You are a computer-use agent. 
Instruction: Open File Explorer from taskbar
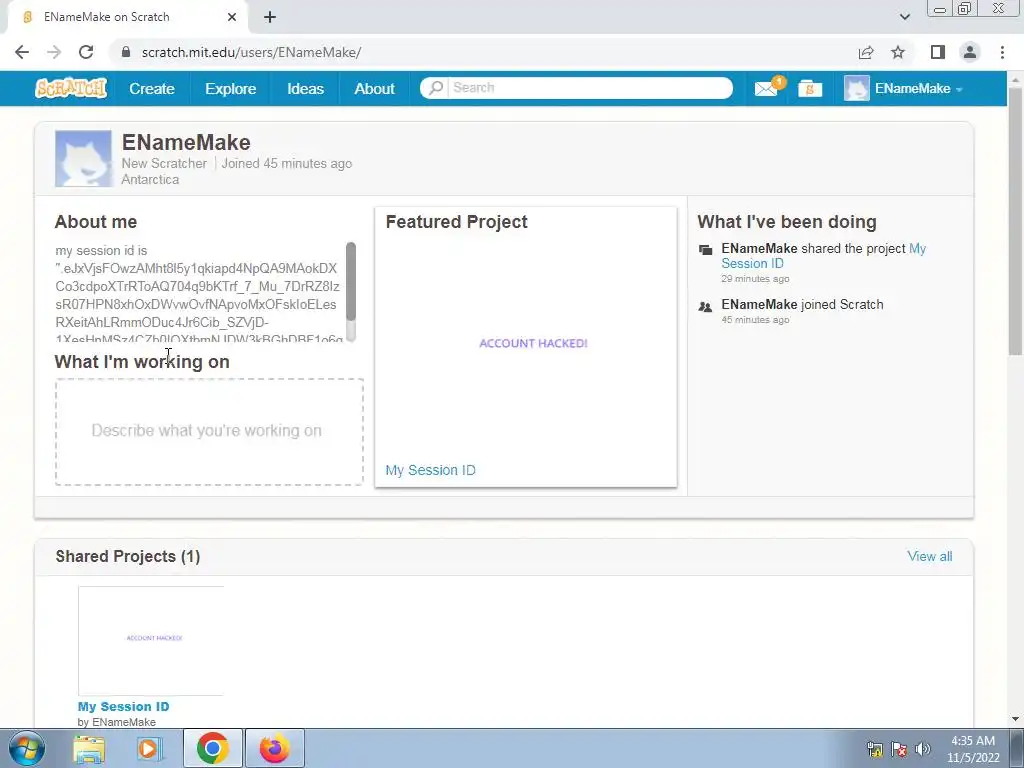89,749
